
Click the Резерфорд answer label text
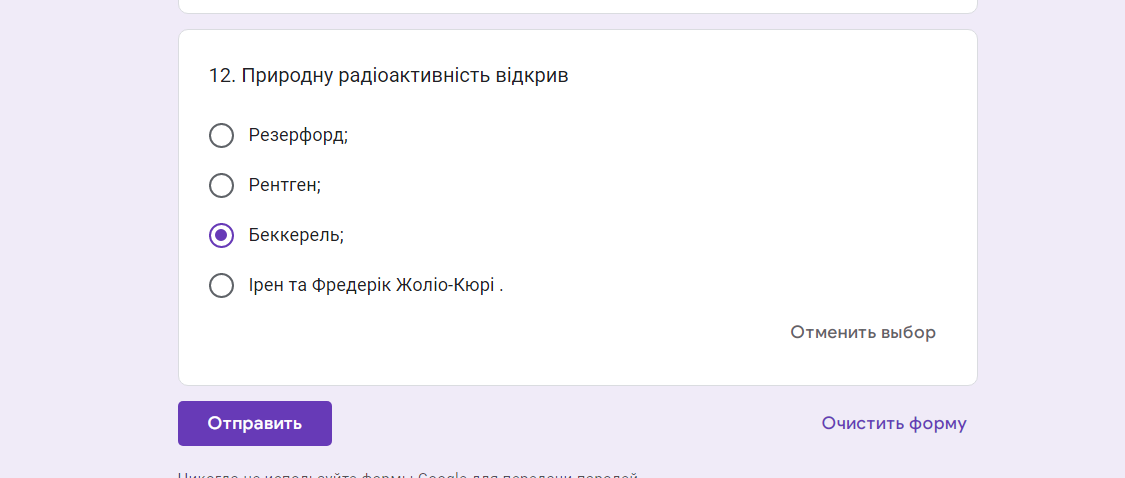tap(298, 135)
